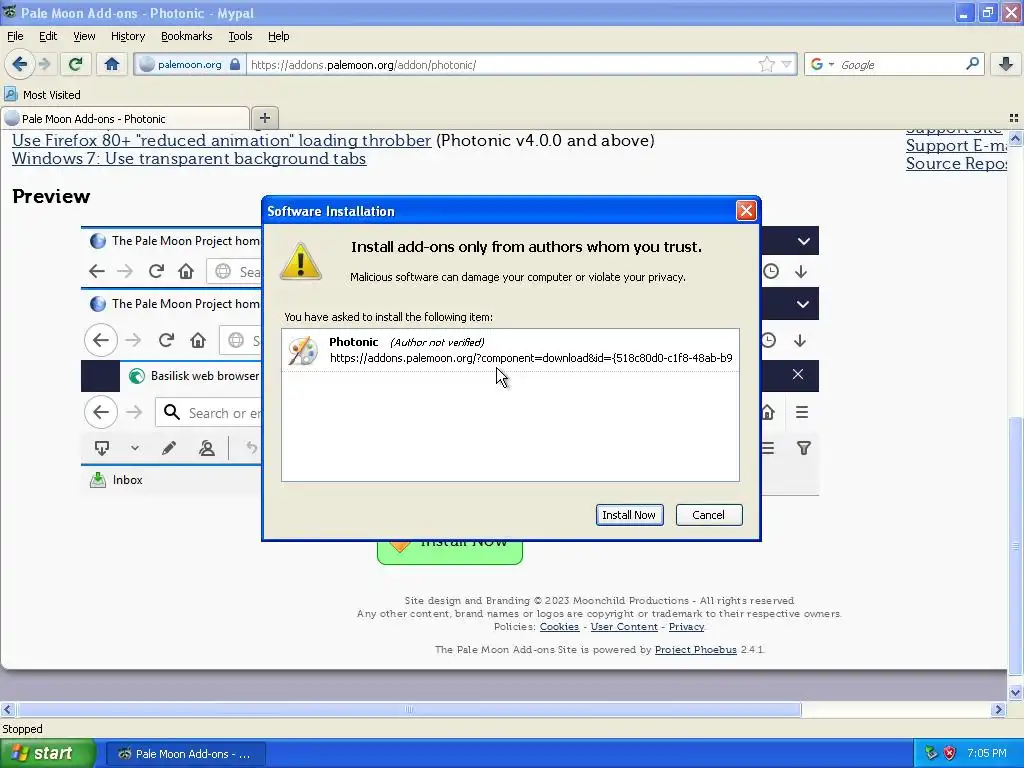Open the Downloads arrow button

pos(1006,63)
